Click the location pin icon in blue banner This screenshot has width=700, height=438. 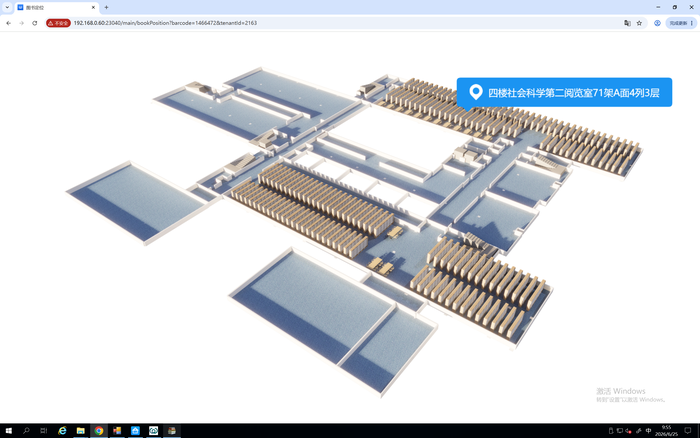[476, 92]
